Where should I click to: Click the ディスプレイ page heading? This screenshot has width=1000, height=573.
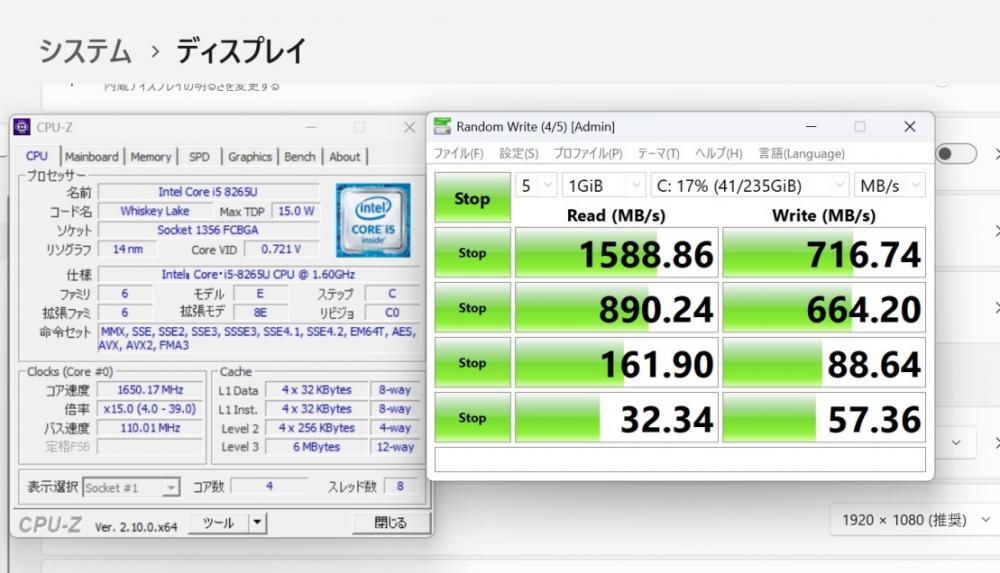pos(241,50)
